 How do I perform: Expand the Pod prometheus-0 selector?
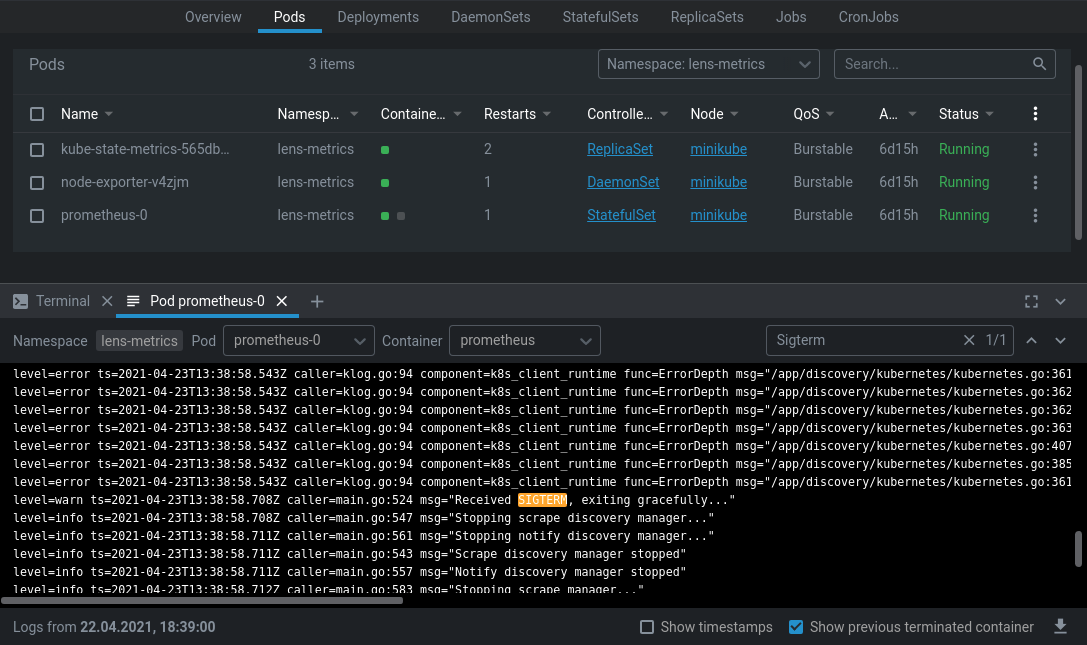click(299, 341)
